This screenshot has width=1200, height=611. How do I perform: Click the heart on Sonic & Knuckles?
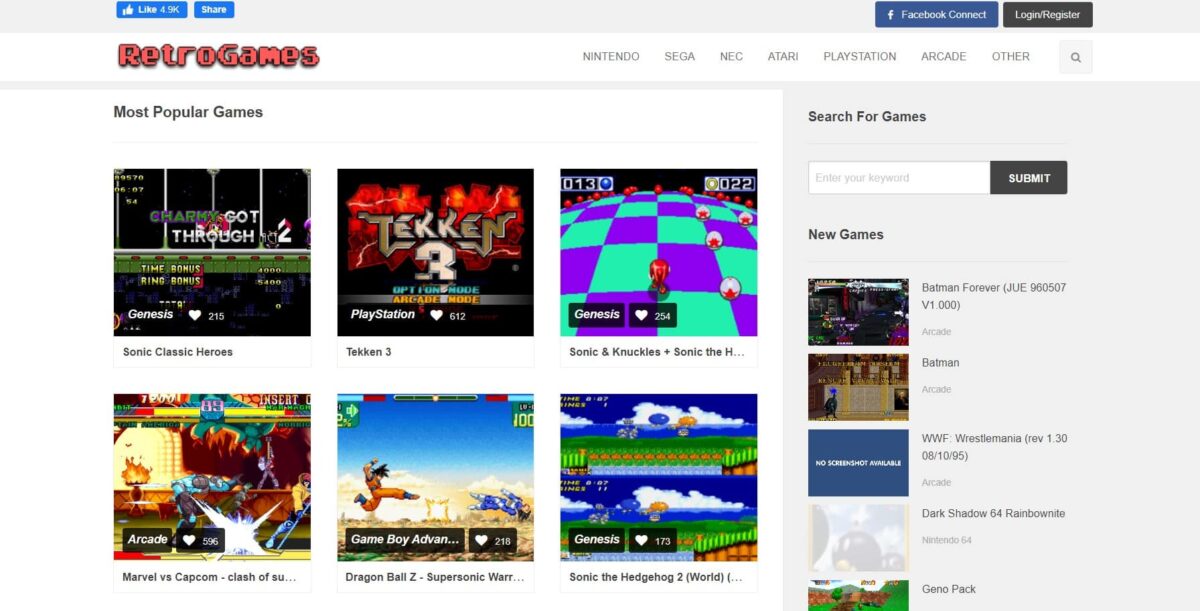(x=639, y=314)
